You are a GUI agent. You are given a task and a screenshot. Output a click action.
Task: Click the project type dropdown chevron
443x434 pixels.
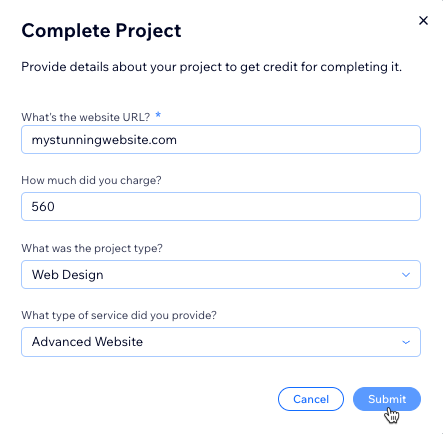(x=406, y=275)
